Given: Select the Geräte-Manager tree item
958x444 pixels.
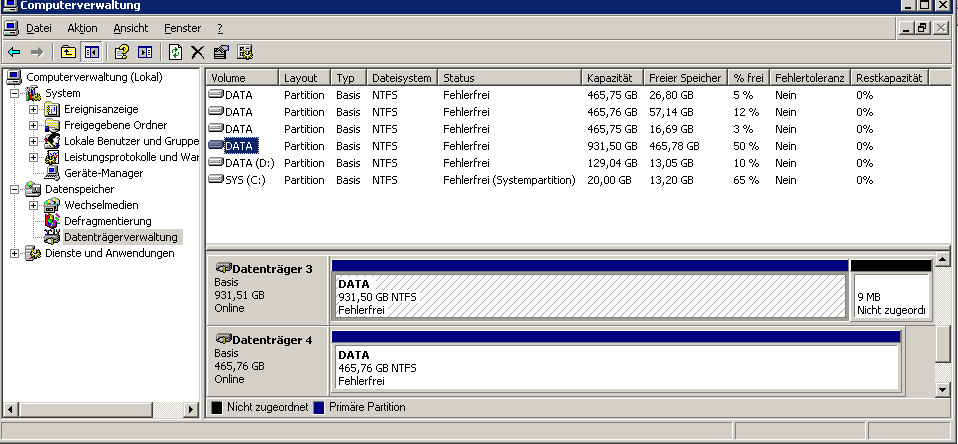Looking at the screenshot, I should pyautogui.click(x=104, y=173).
